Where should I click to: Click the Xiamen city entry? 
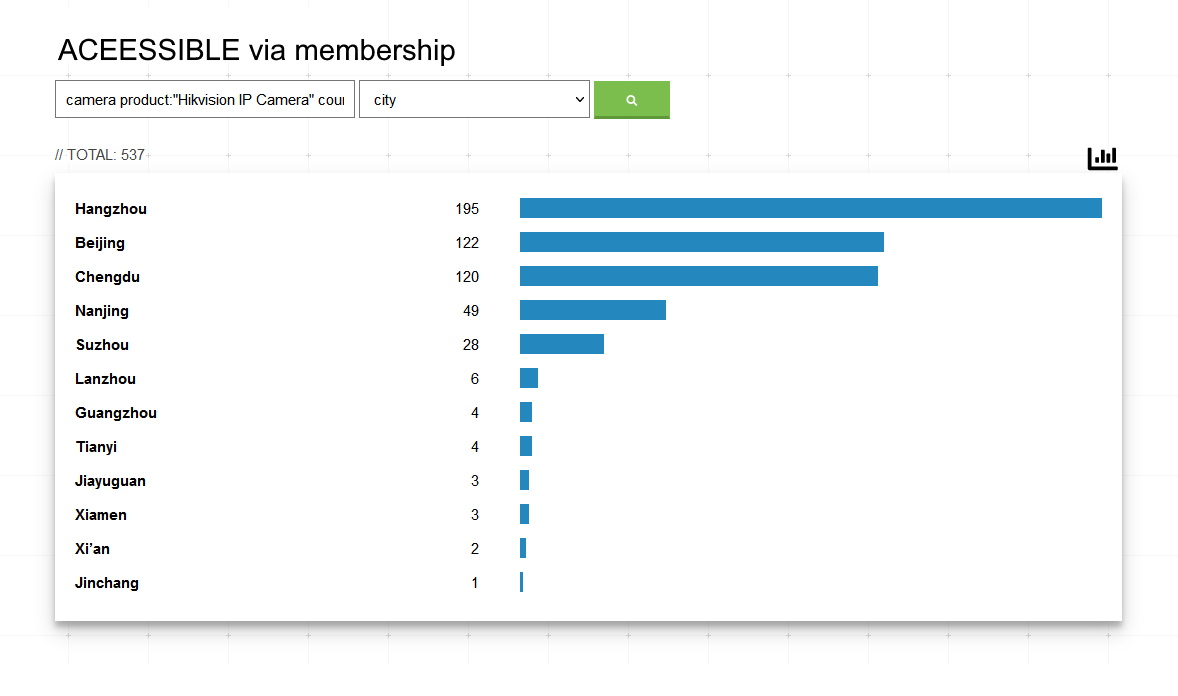[x=101, y=515]
